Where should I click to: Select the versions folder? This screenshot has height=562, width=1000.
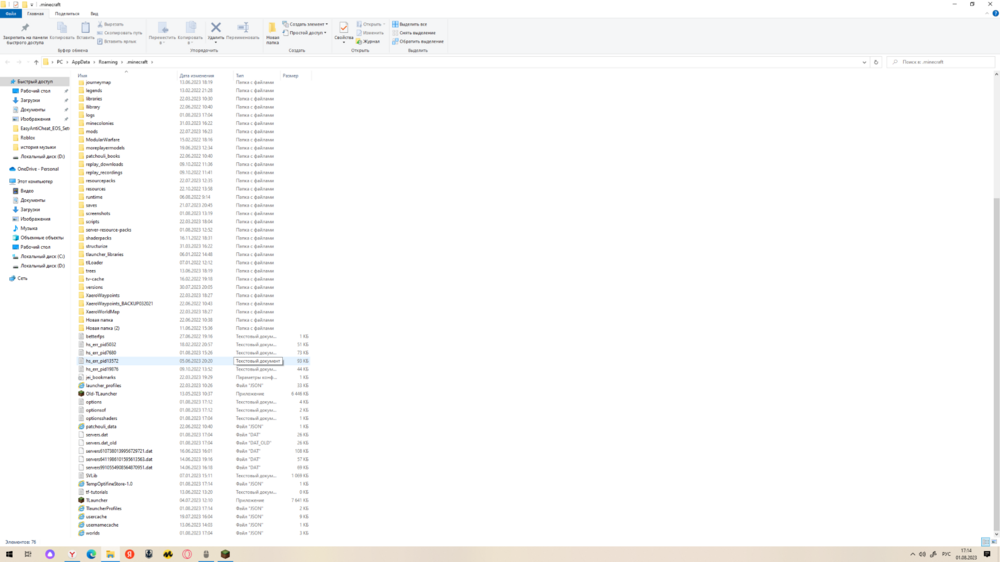[94, 287]
